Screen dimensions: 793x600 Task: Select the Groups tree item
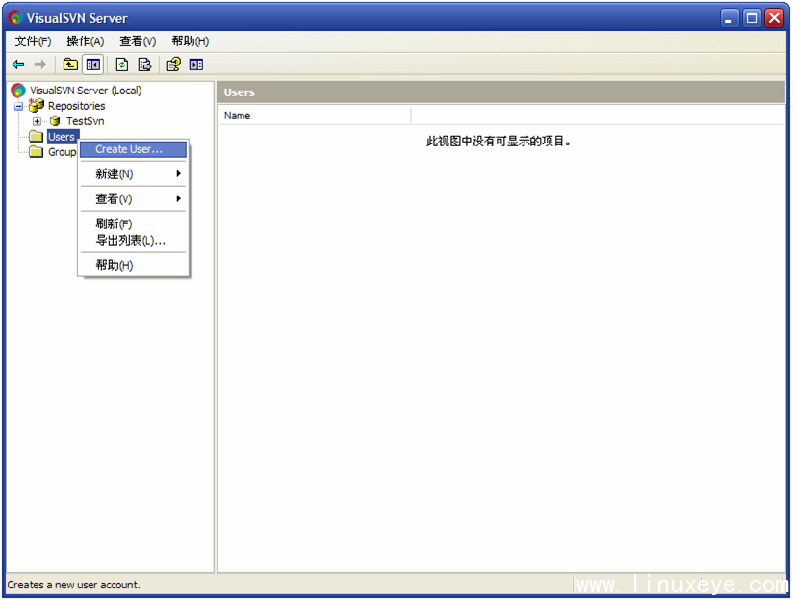click(62, 152)
